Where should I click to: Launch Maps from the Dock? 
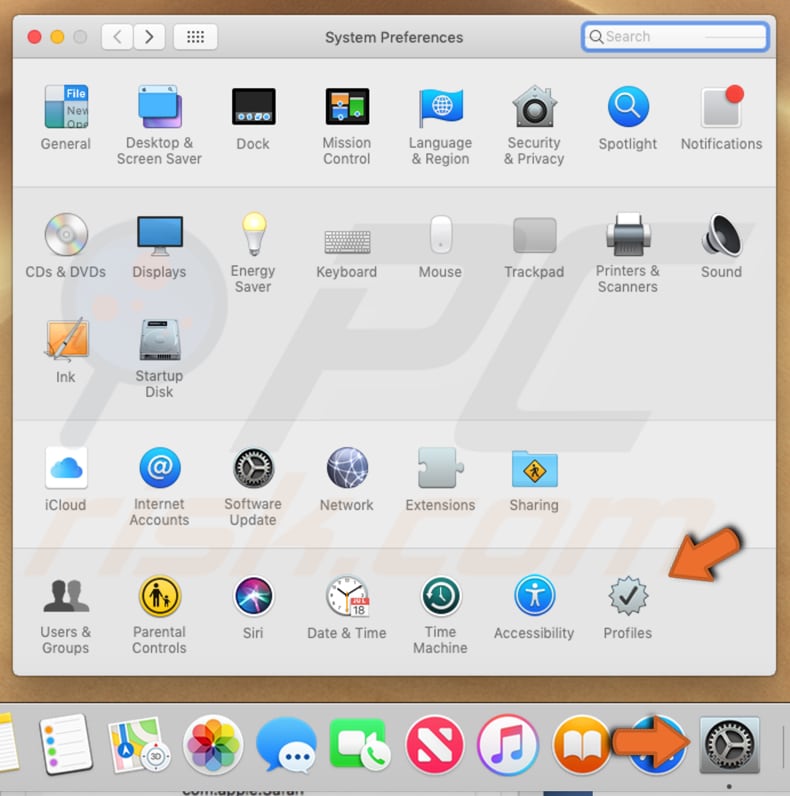pyautogui.click(x=139, y=745)
